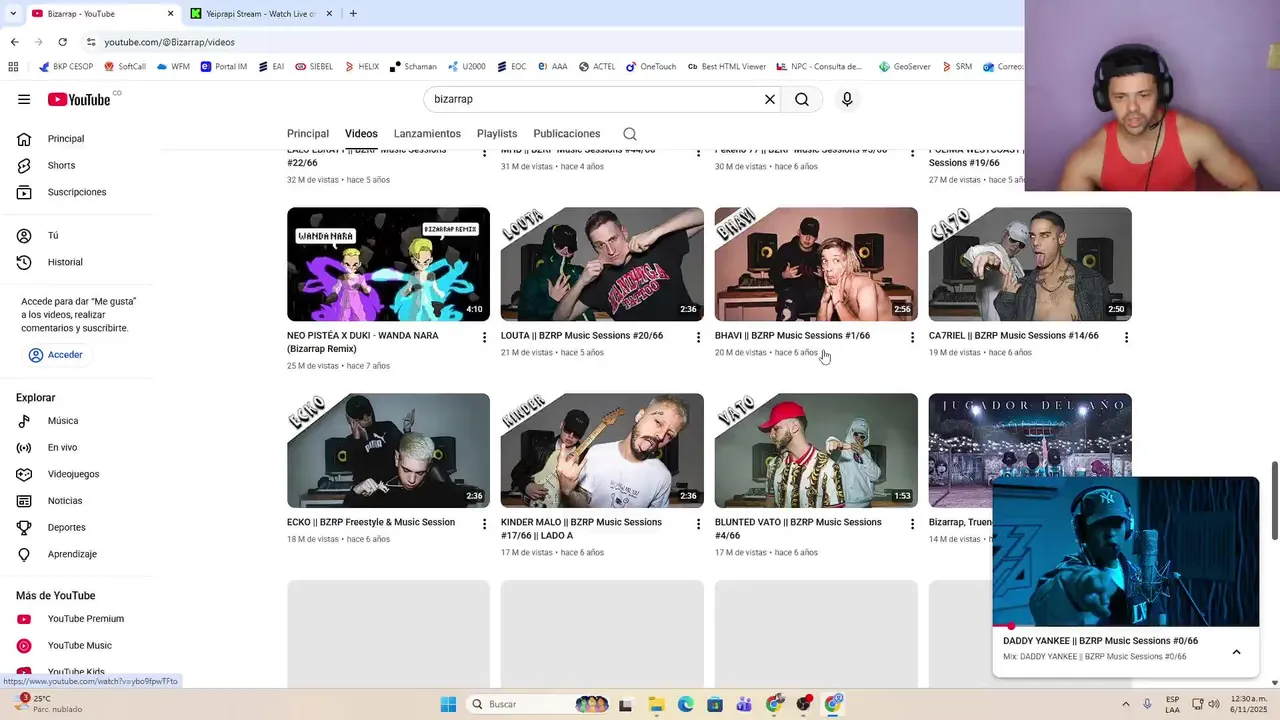Open the SIEBEL bookmark
Screen dimensions: 1280x720
pyautogui.click(x=314, y=67)
